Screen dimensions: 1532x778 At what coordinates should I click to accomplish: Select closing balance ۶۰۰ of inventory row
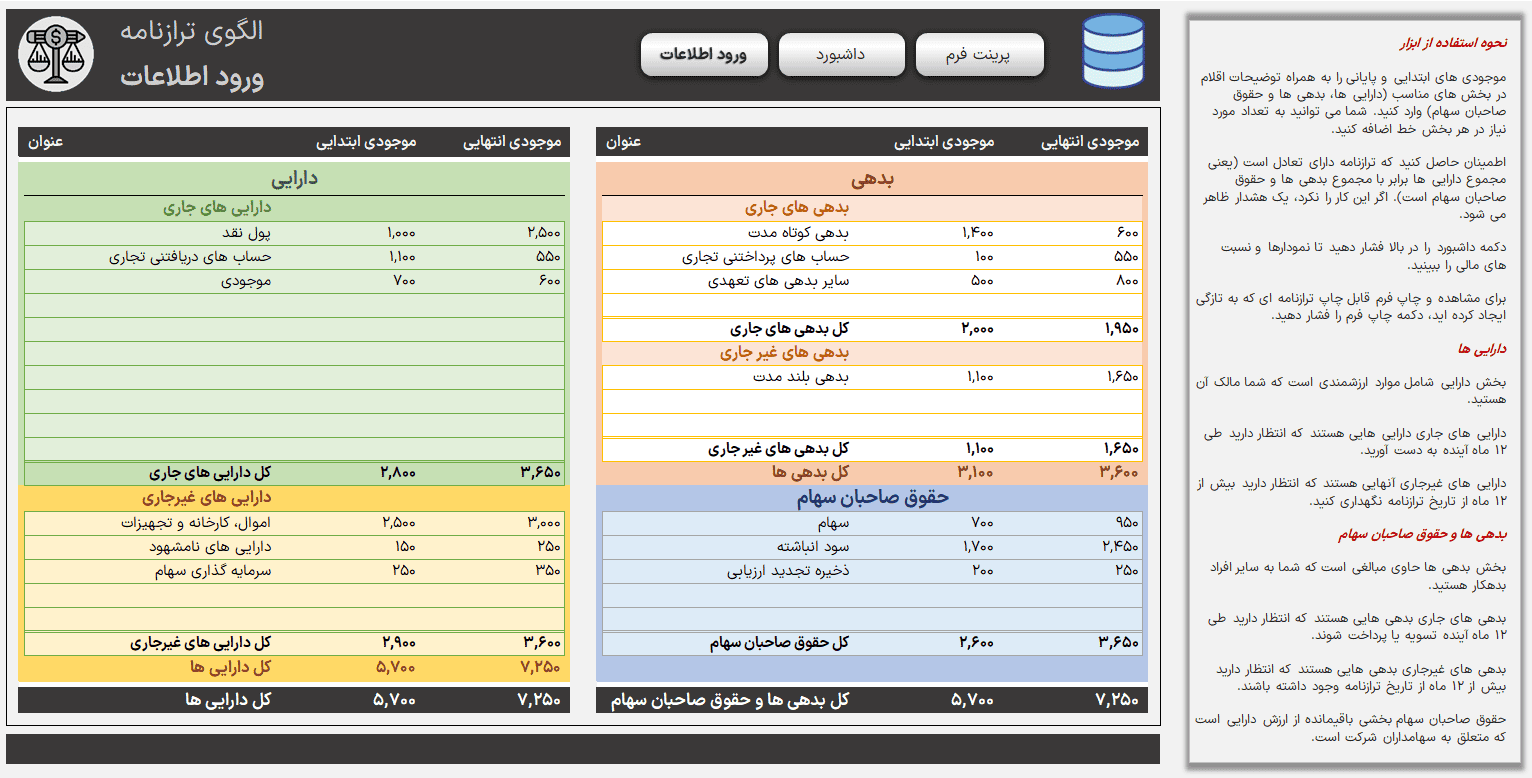(549, 281)
